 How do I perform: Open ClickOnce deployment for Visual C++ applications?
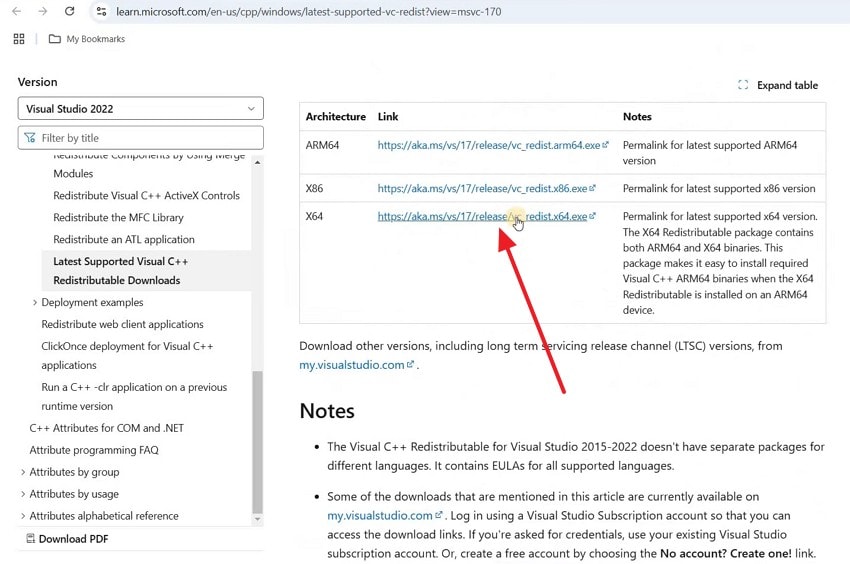tap(127, 355)
